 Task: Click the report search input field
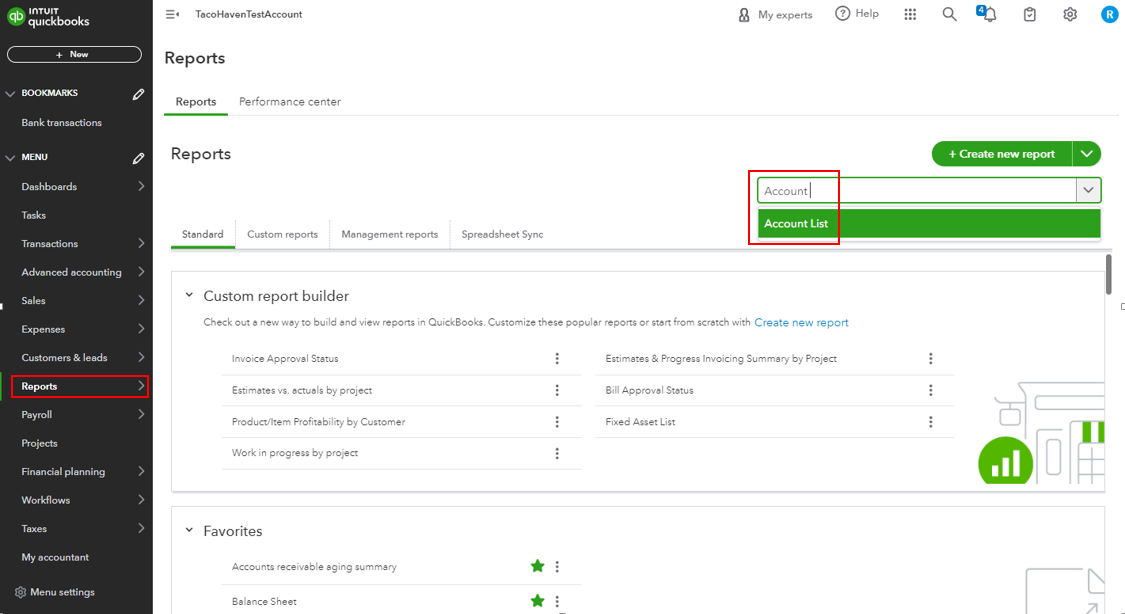pyautogui.click(x=917, y=191)
